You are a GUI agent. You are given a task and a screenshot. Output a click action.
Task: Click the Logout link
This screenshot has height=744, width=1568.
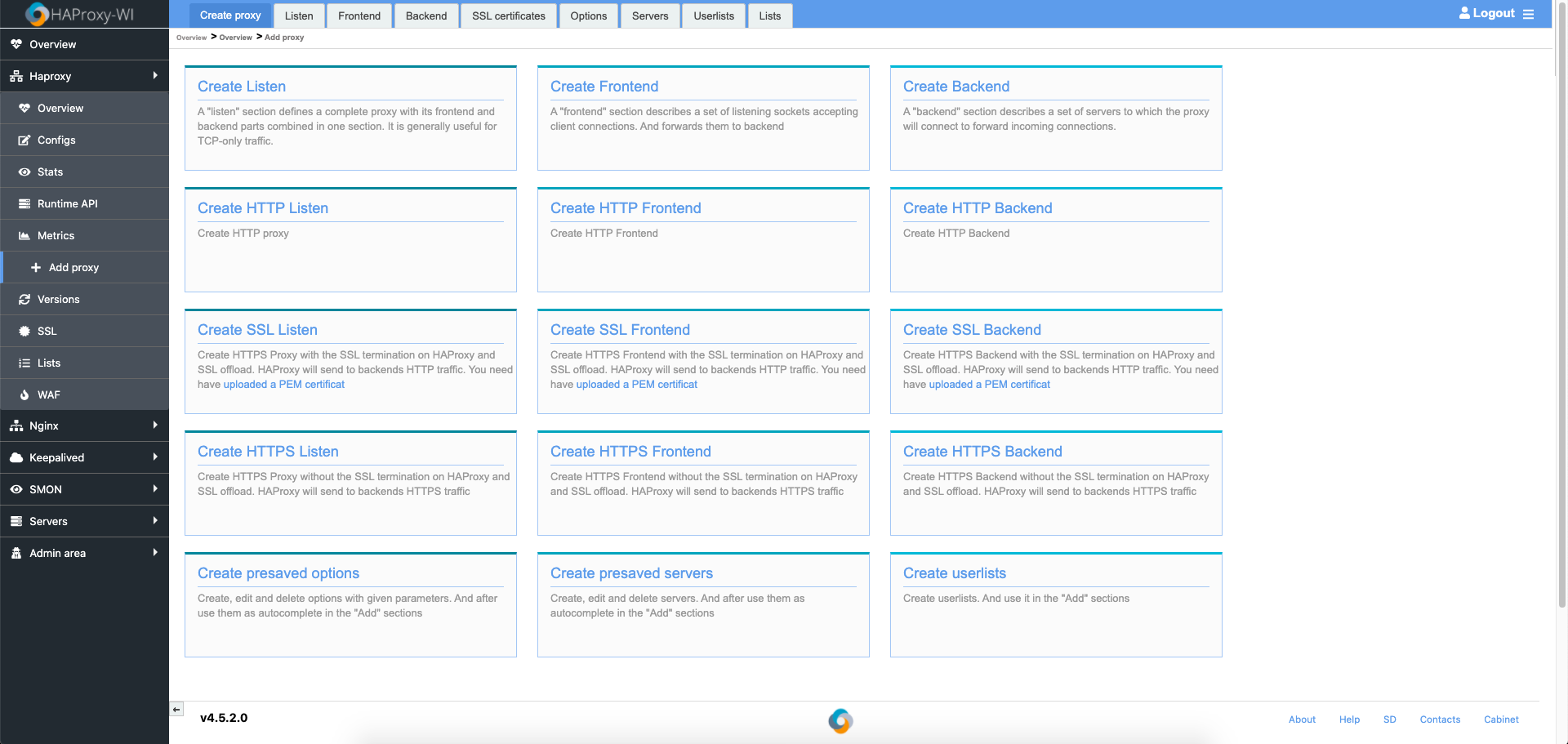pyautogui.click(x=1494, y=13)
